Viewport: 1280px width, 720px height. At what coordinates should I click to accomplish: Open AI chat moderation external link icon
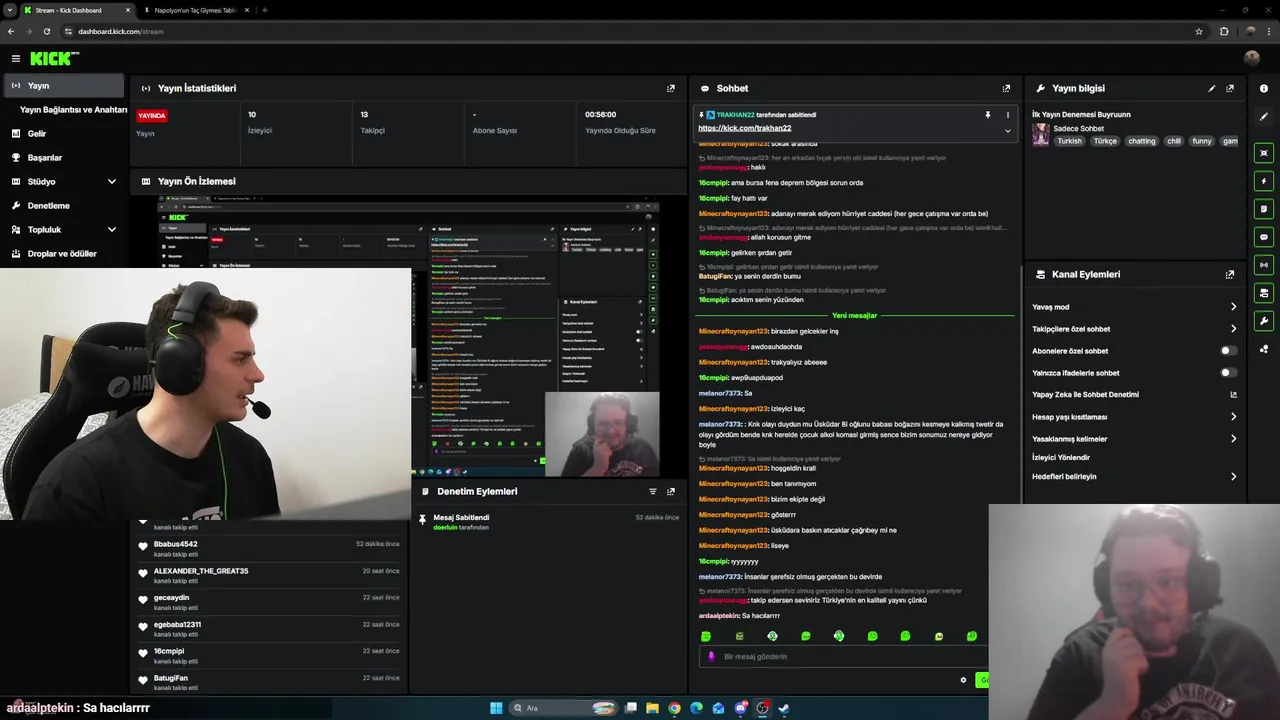tap(1233, 394)
